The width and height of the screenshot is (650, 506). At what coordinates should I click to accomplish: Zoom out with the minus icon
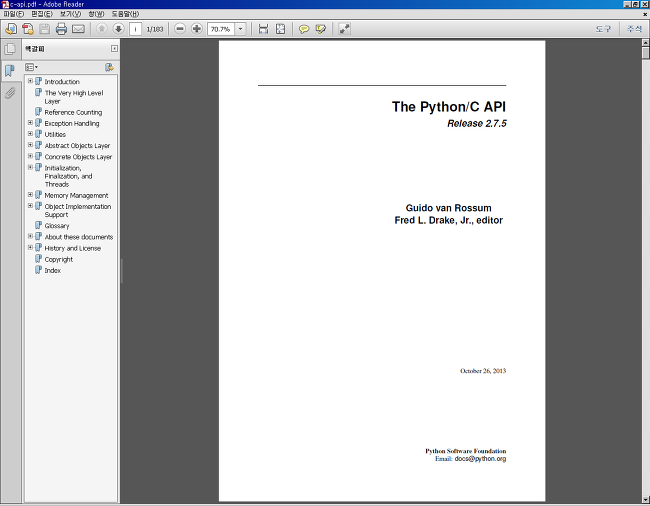pos(180,29)
